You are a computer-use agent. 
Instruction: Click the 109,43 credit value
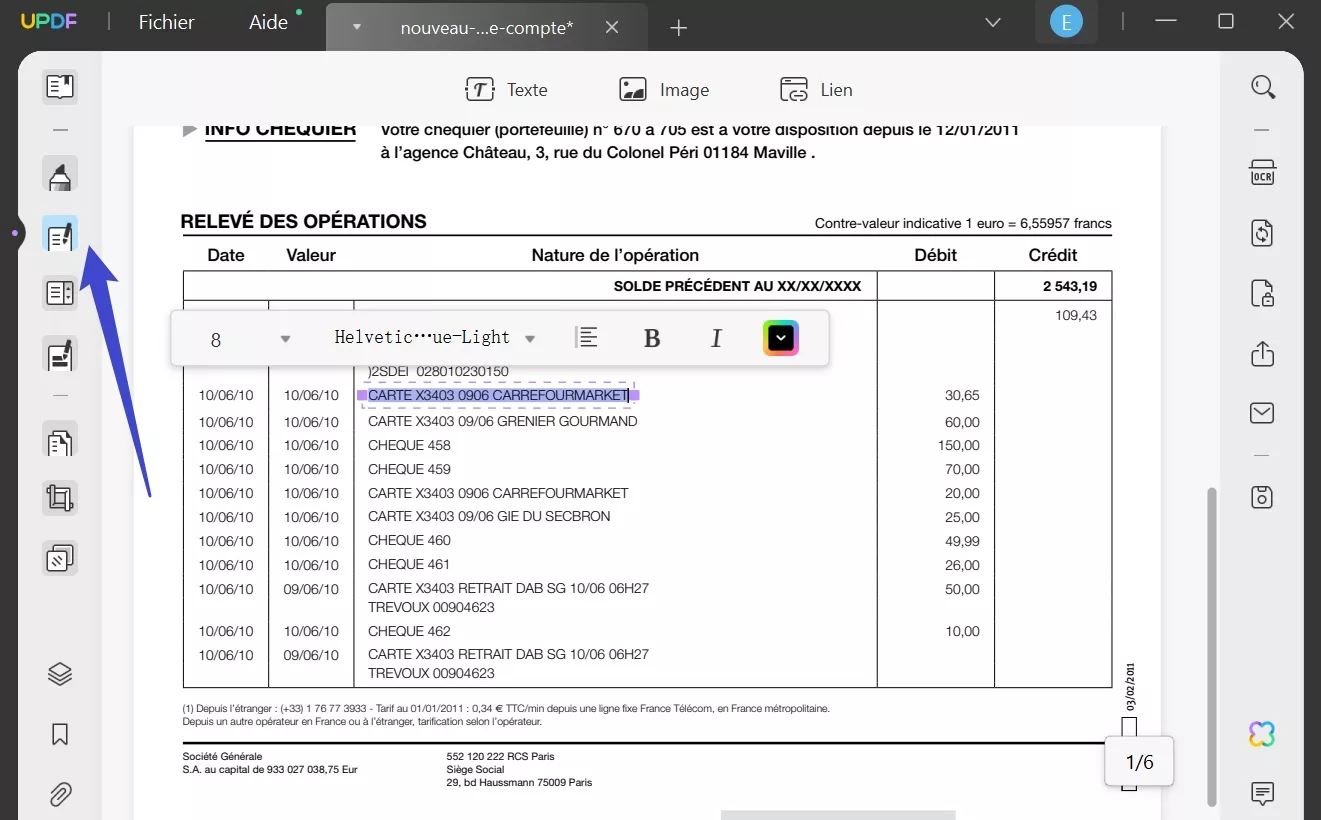[x=1076, y=315]
